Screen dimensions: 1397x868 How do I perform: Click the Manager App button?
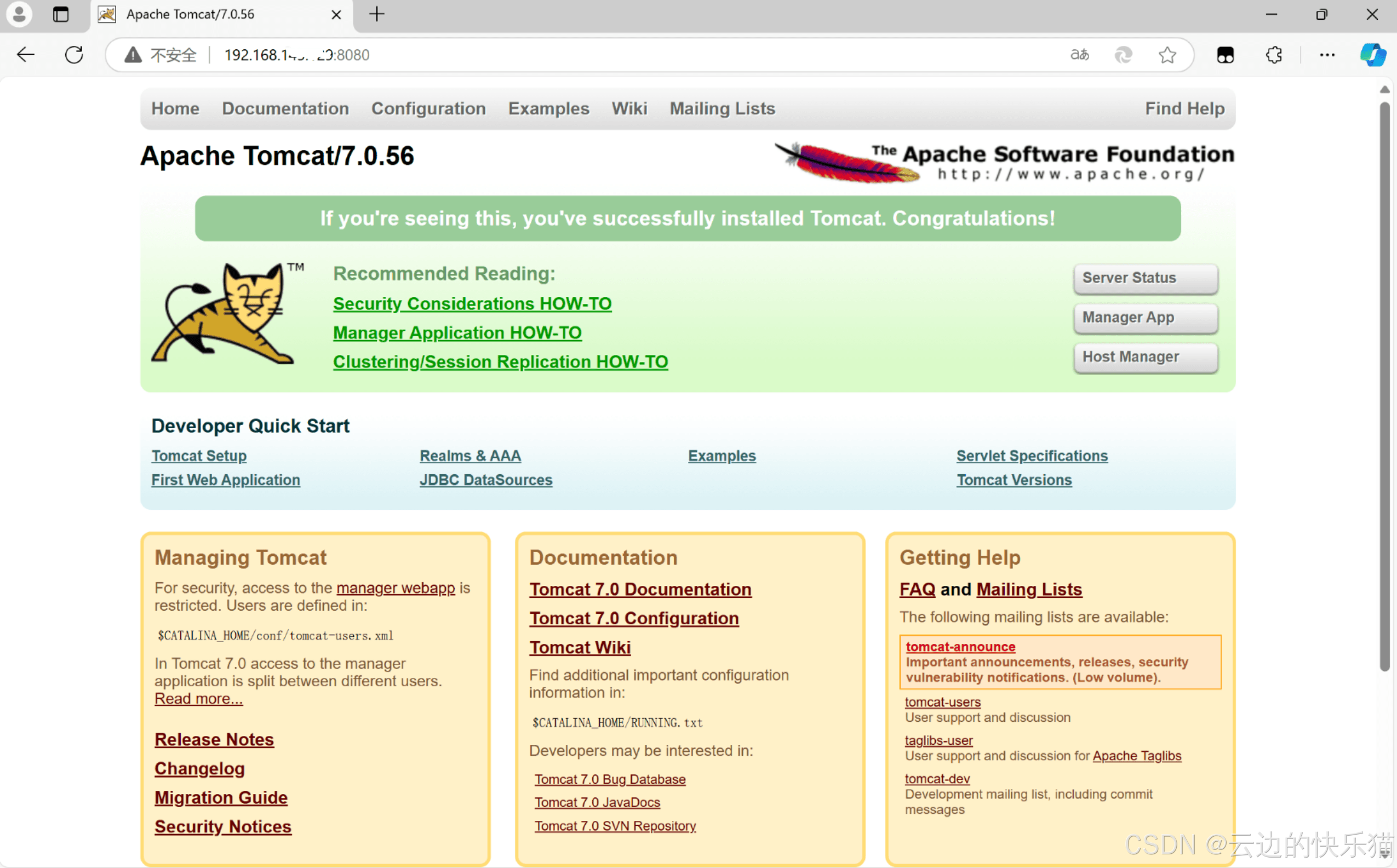point(1146,318)
